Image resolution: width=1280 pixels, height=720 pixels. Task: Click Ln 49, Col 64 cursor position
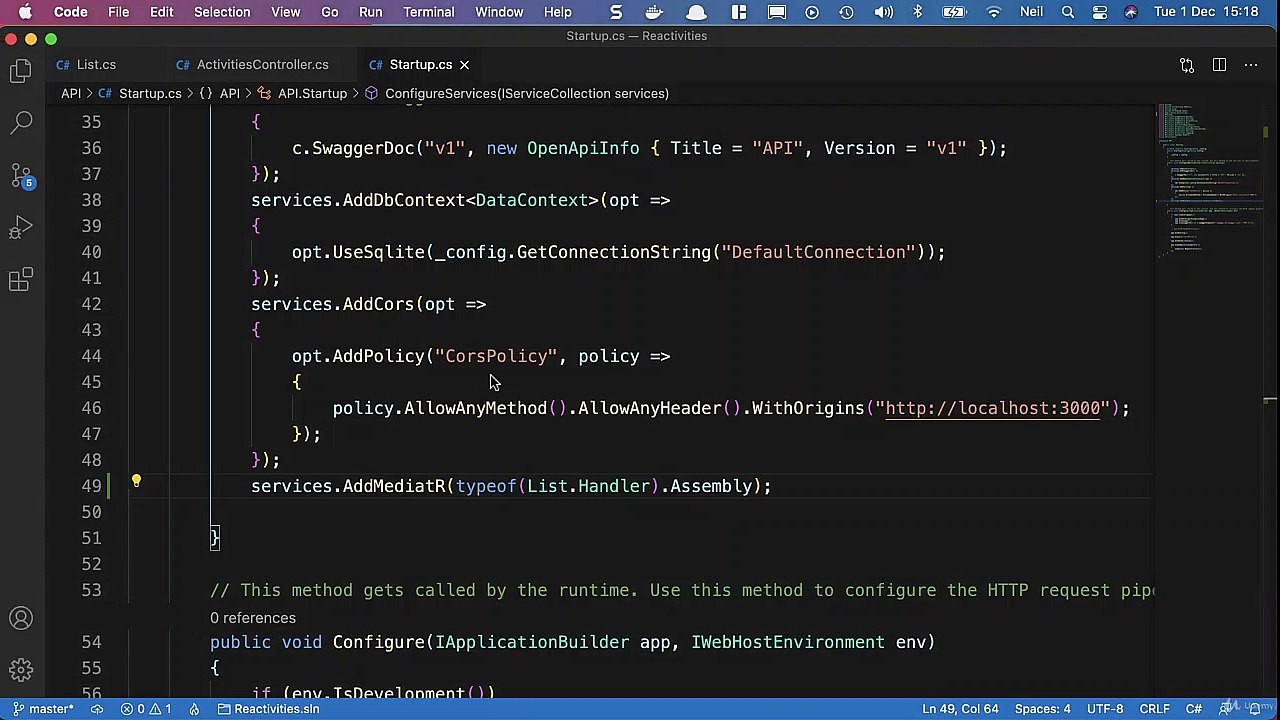point(961,709)
